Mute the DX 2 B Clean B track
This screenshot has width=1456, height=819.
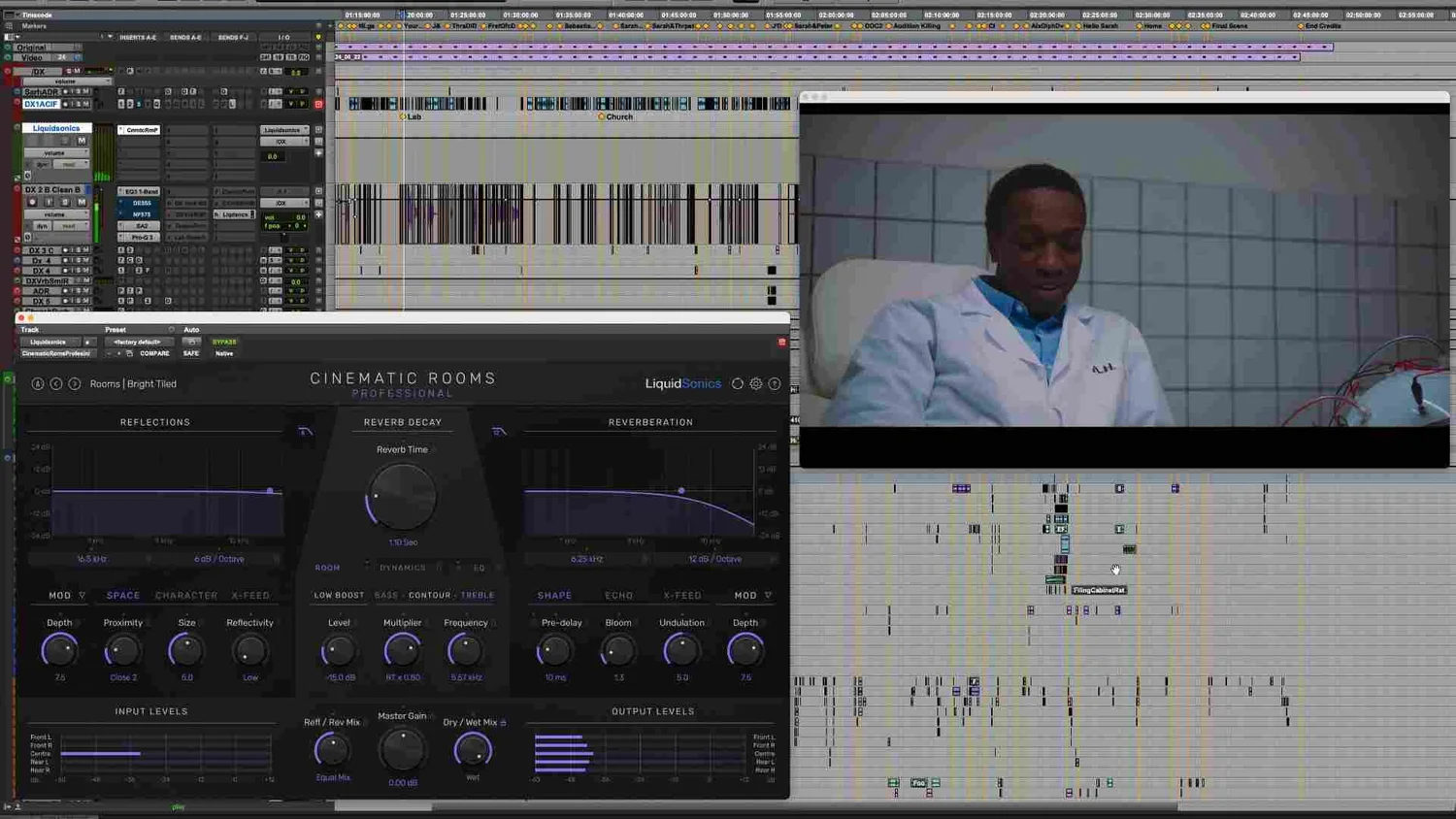click(83, 203)
